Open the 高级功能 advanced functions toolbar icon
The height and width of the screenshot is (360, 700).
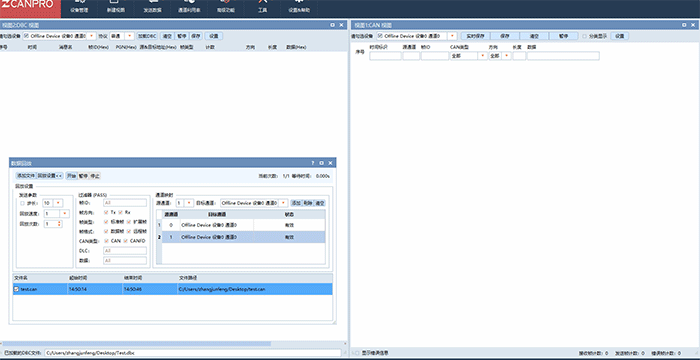click(226, 6)
